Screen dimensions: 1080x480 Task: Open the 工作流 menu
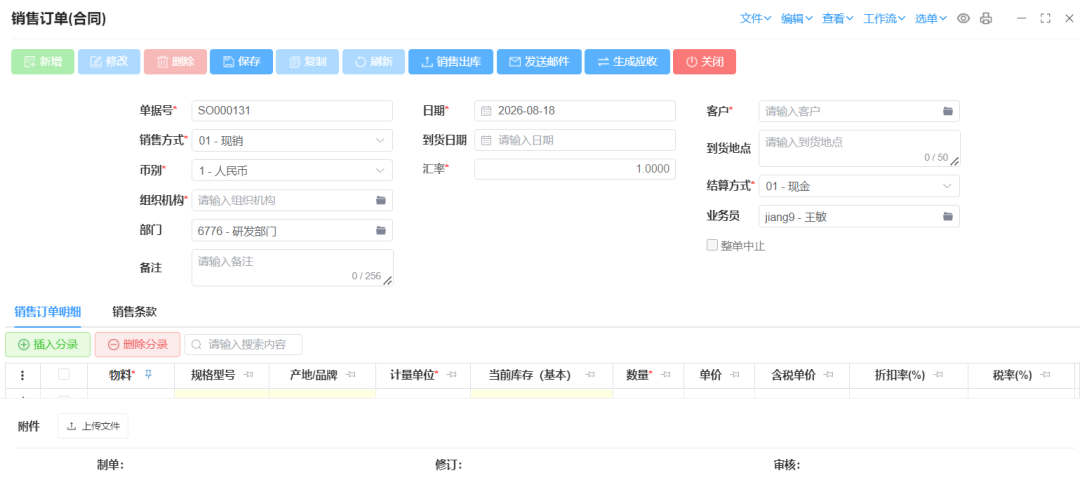[884, 19]
